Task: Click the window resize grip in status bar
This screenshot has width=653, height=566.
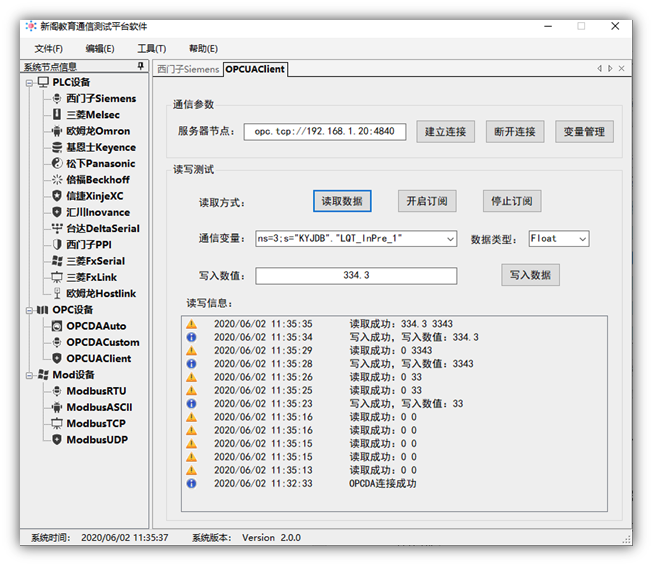Action: point(626,539)
